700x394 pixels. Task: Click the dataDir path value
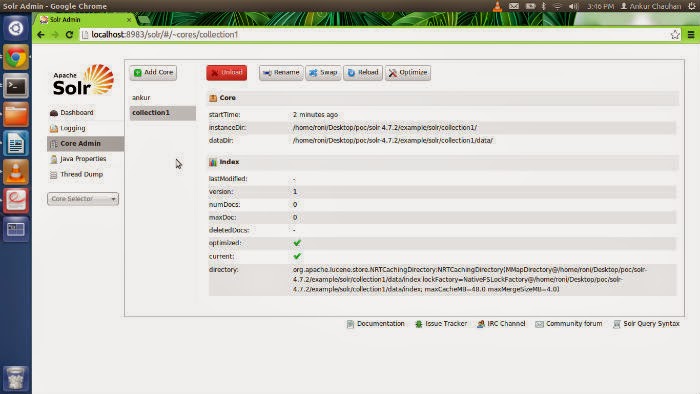[x=393, y=141]
